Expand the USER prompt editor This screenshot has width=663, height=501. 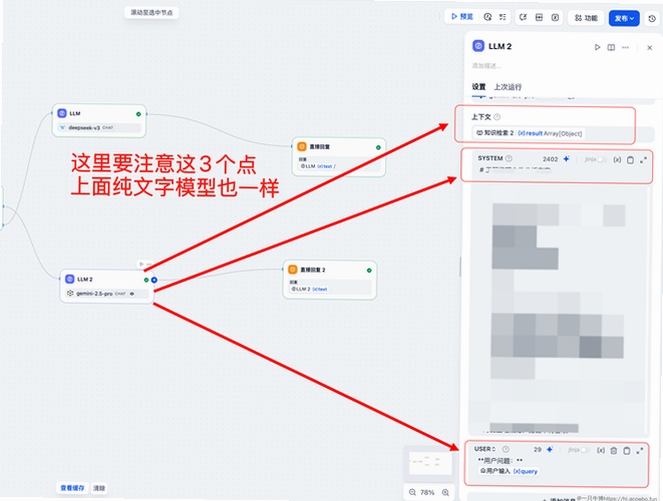[640, 451]
